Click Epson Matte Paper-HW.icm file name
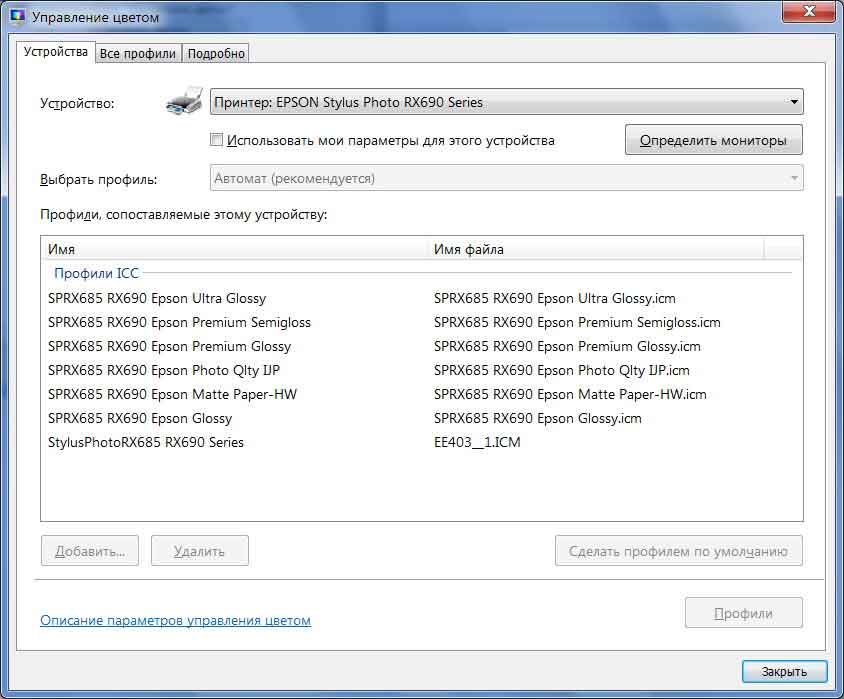The image size is (844, 699). (570, 394)
